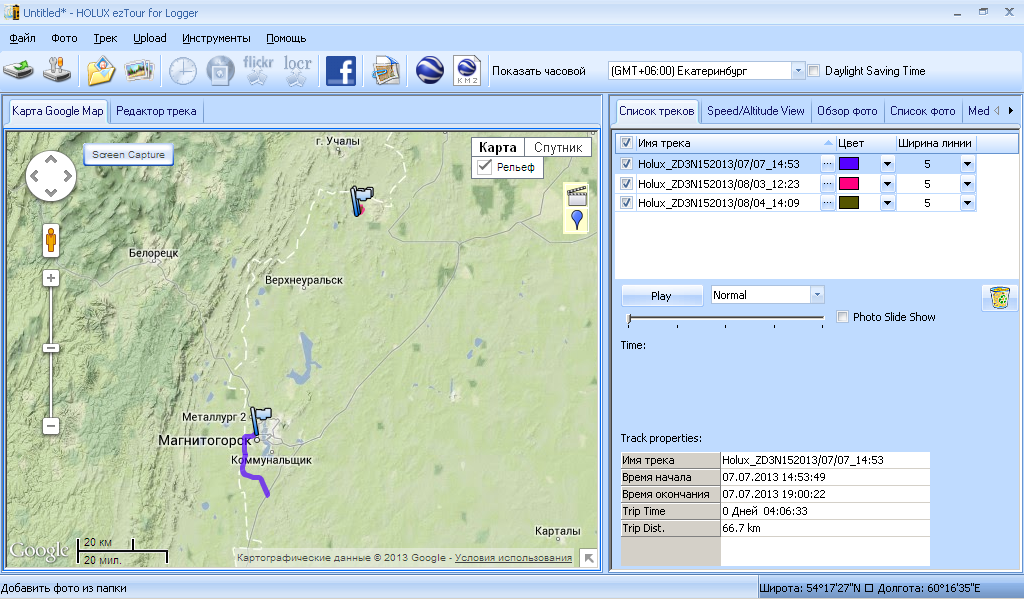Click the blue placemark pin icon
Viewport: 1024px width, 600px height.
click(x=577, y=220)
